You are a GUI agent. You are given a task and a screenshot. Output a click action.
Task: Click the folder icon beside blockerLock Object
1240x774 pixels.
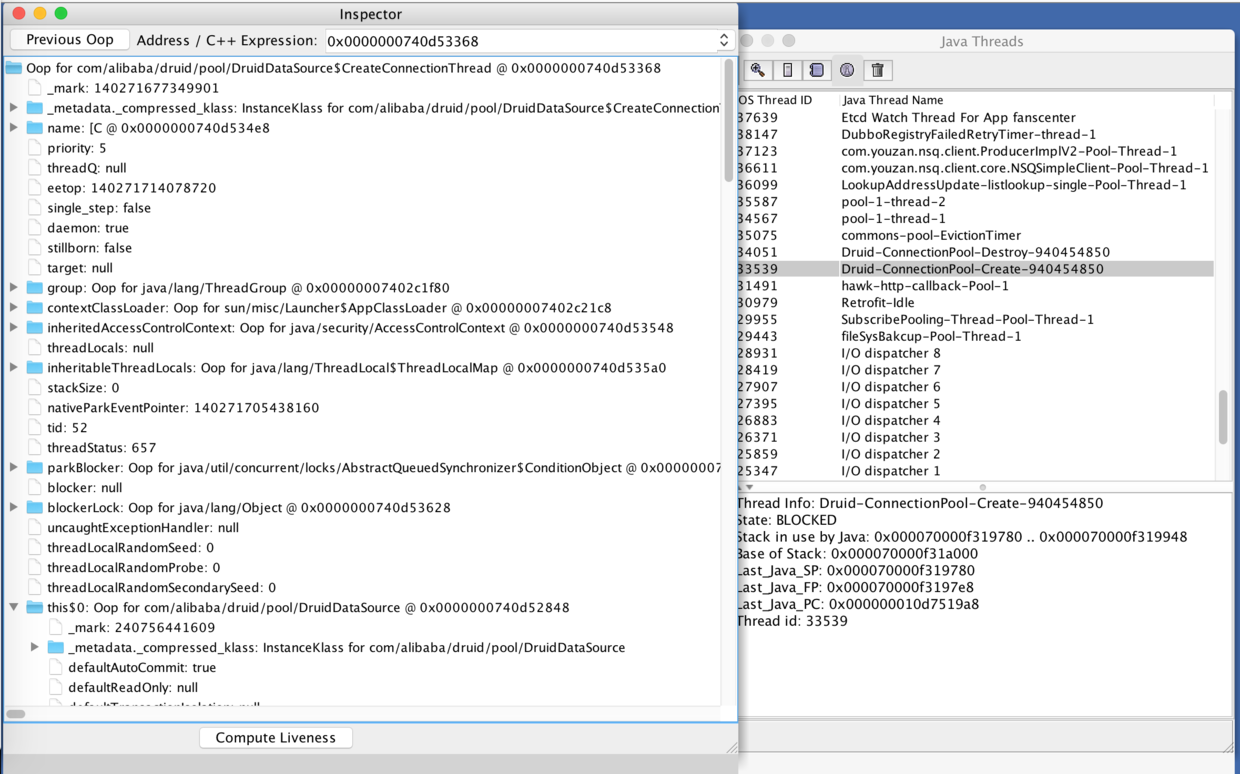tap(35, 508)
